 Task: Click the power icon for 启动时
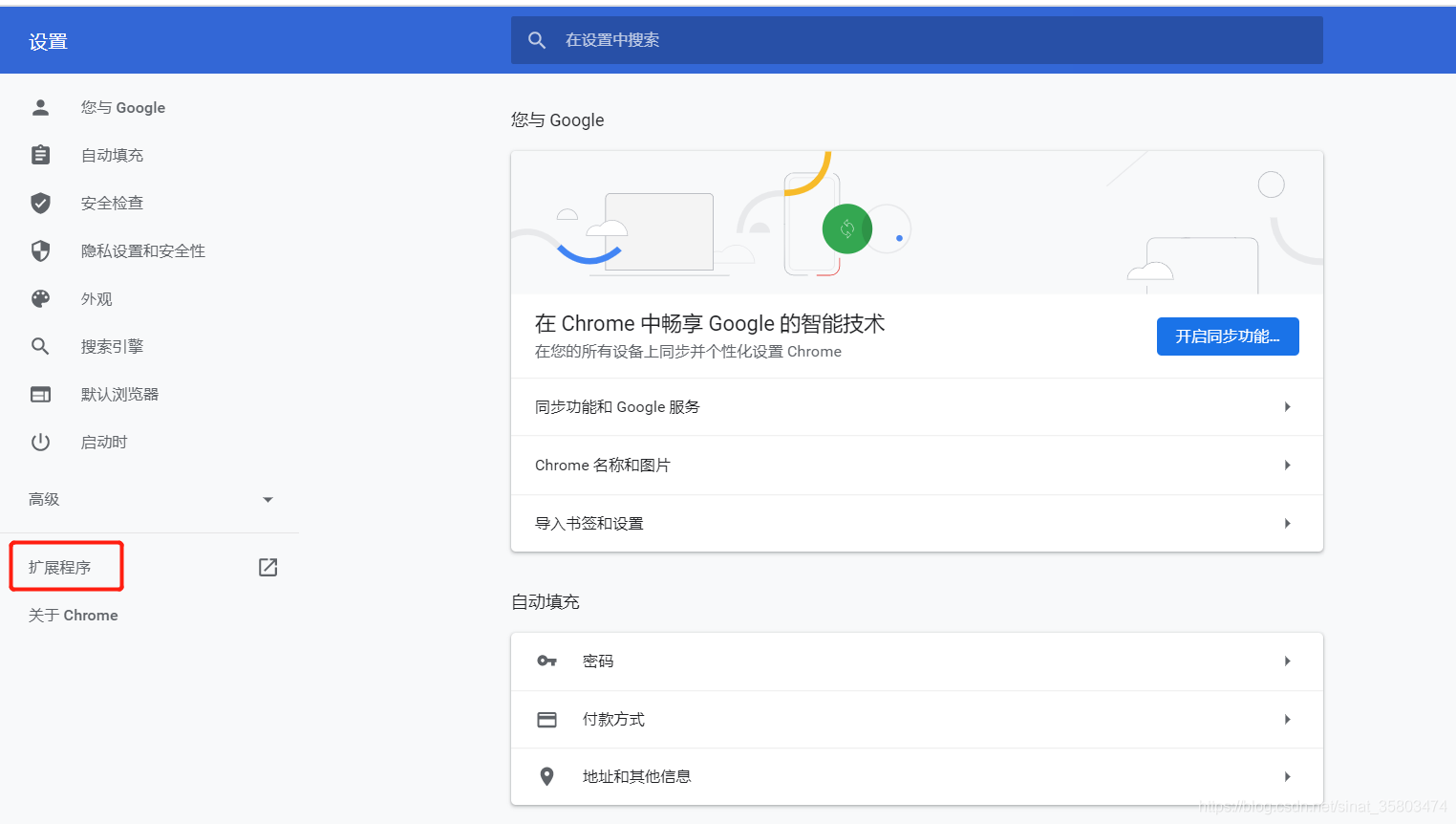tap(40, 442)
